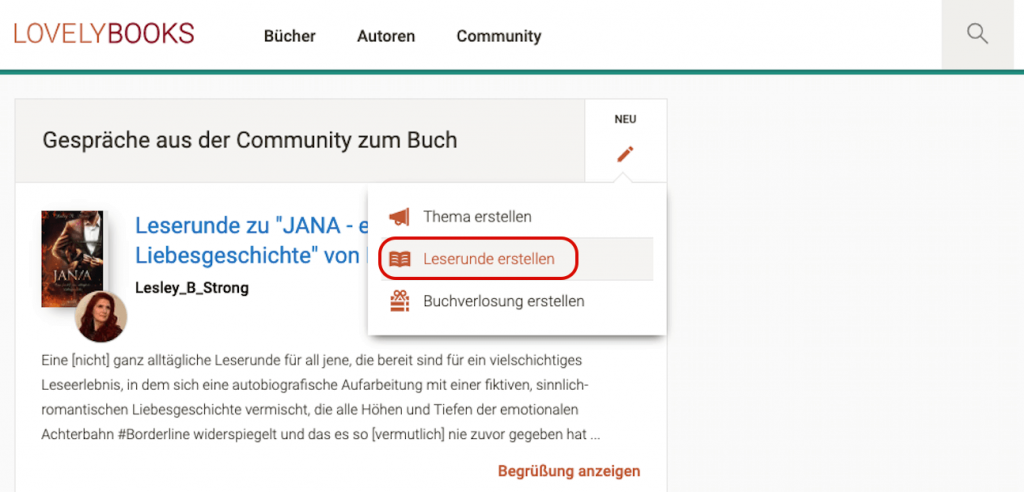Go to LovelyBooks home via logo

(x=104, y=34)
